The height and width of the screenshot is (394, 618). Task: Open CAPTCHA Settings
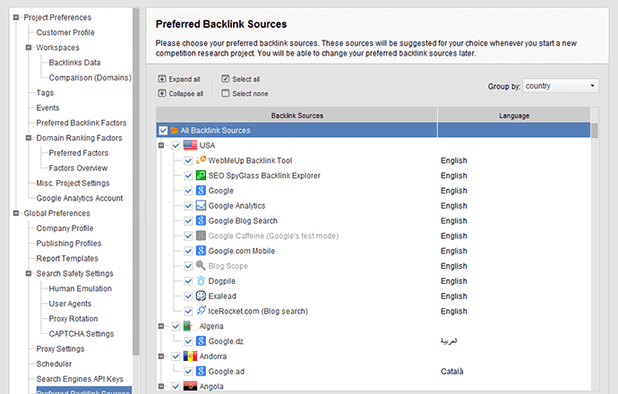[81, 333]
